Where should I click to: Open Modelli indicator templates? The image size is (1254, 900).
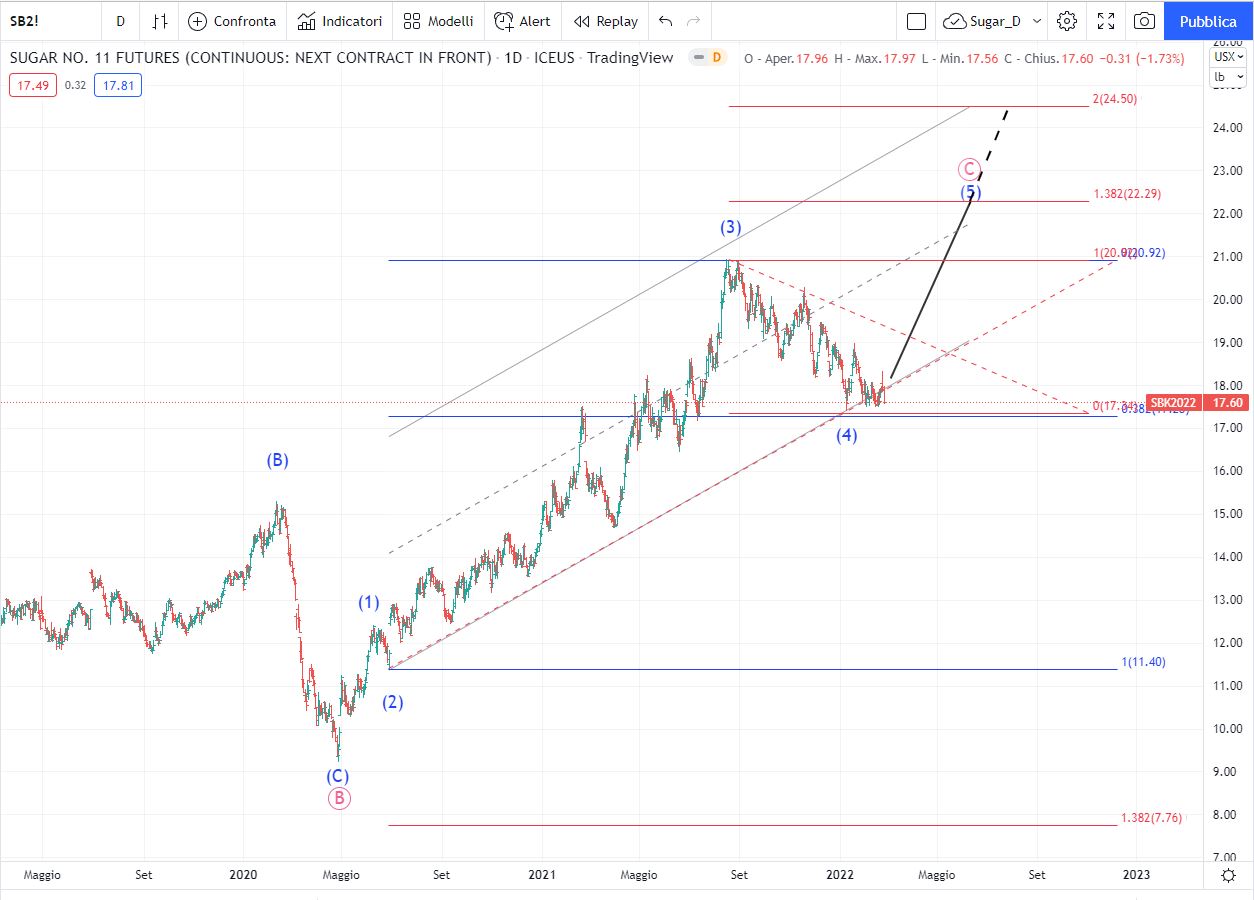pyautogui.click(x=438, y=21)
